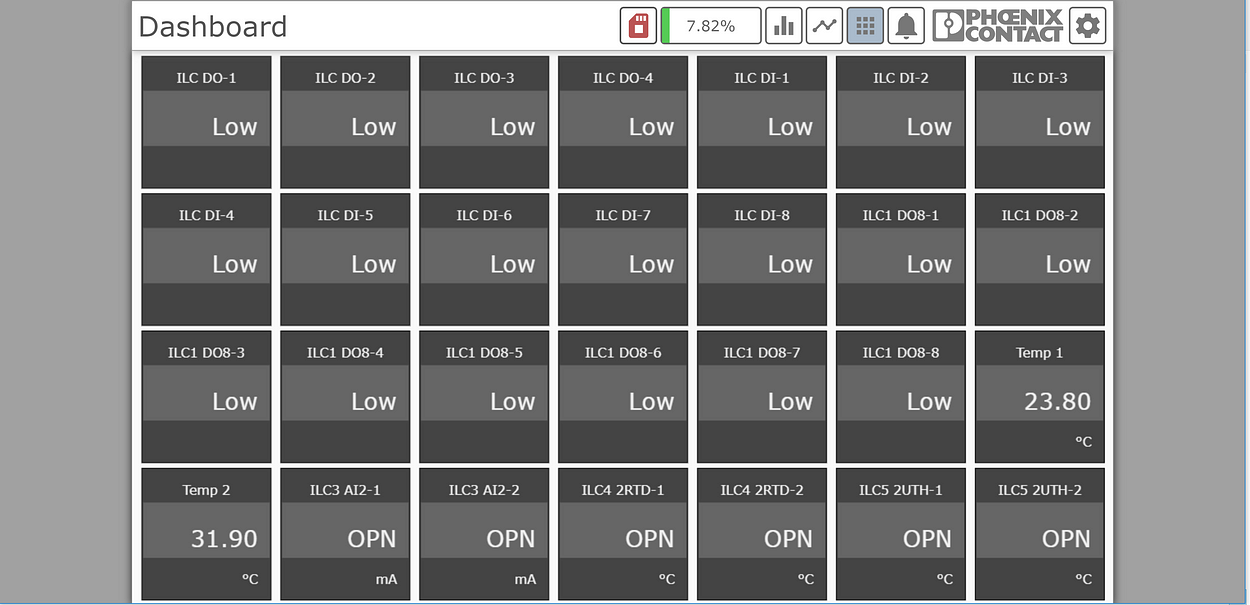
Task: Select the ILC DI-2 tile
Action: (x=901, y=122)
